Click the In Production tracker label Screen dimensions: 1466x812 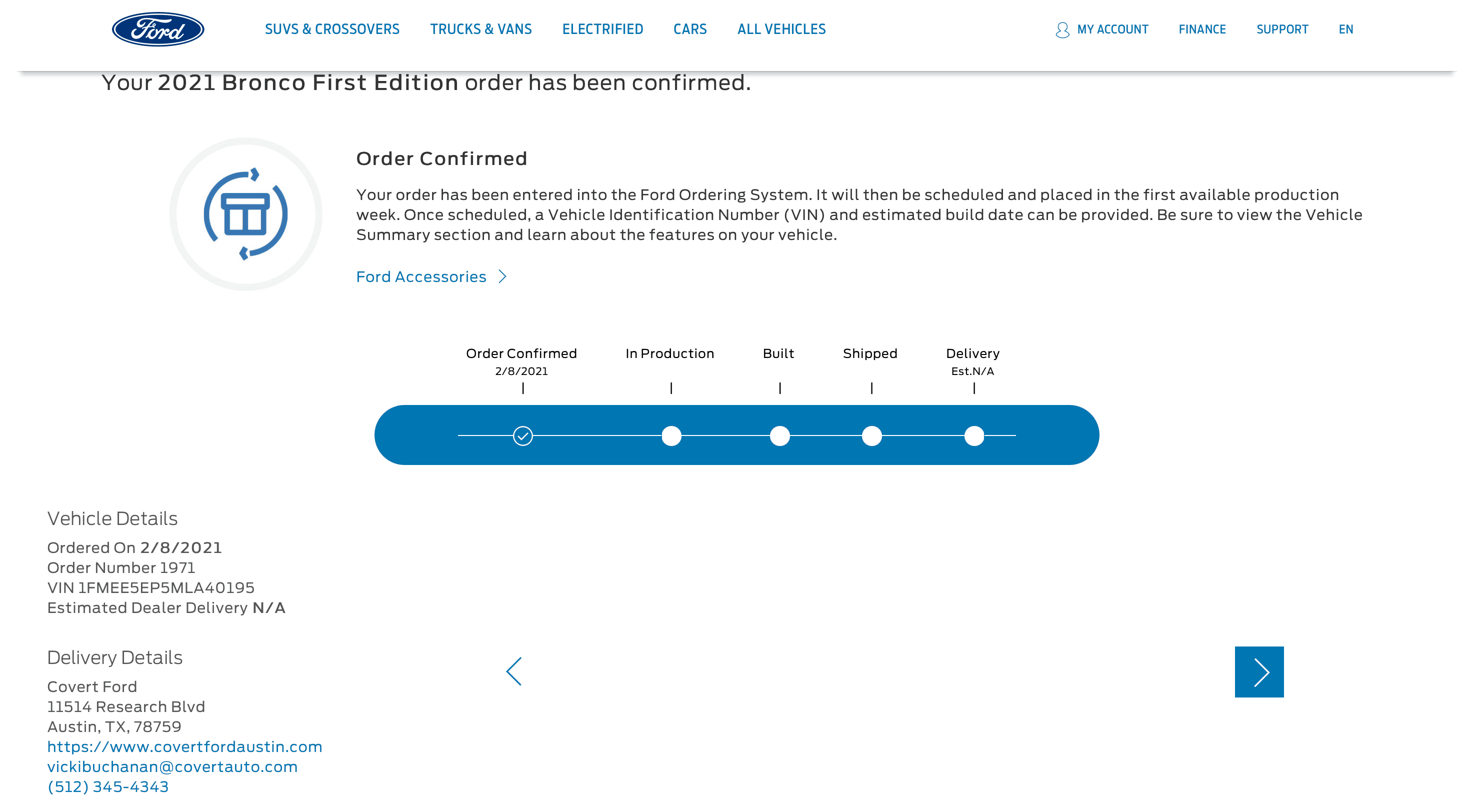point(670,353)
